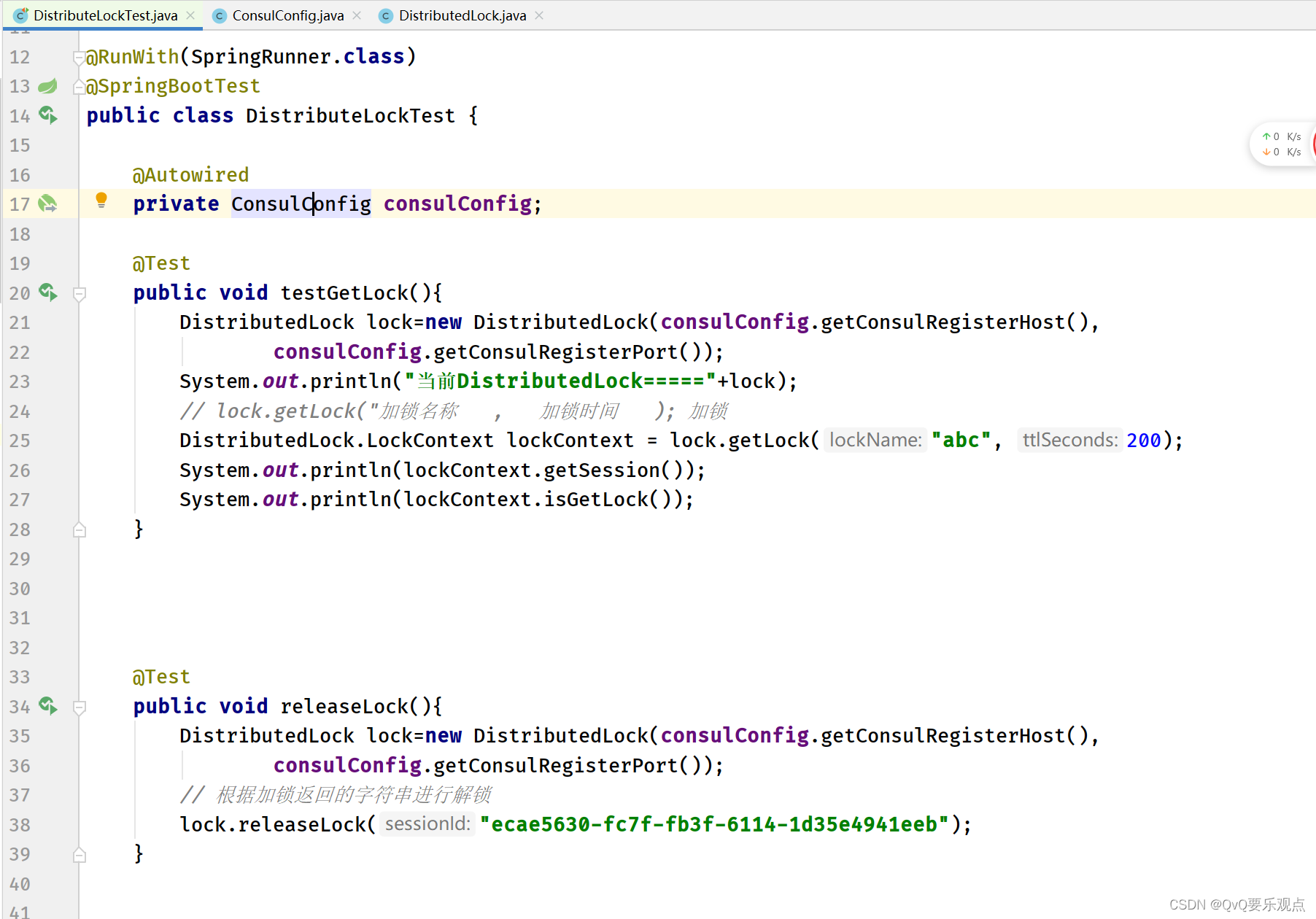Click fold end marker at line 39

[x=80, y=855]
